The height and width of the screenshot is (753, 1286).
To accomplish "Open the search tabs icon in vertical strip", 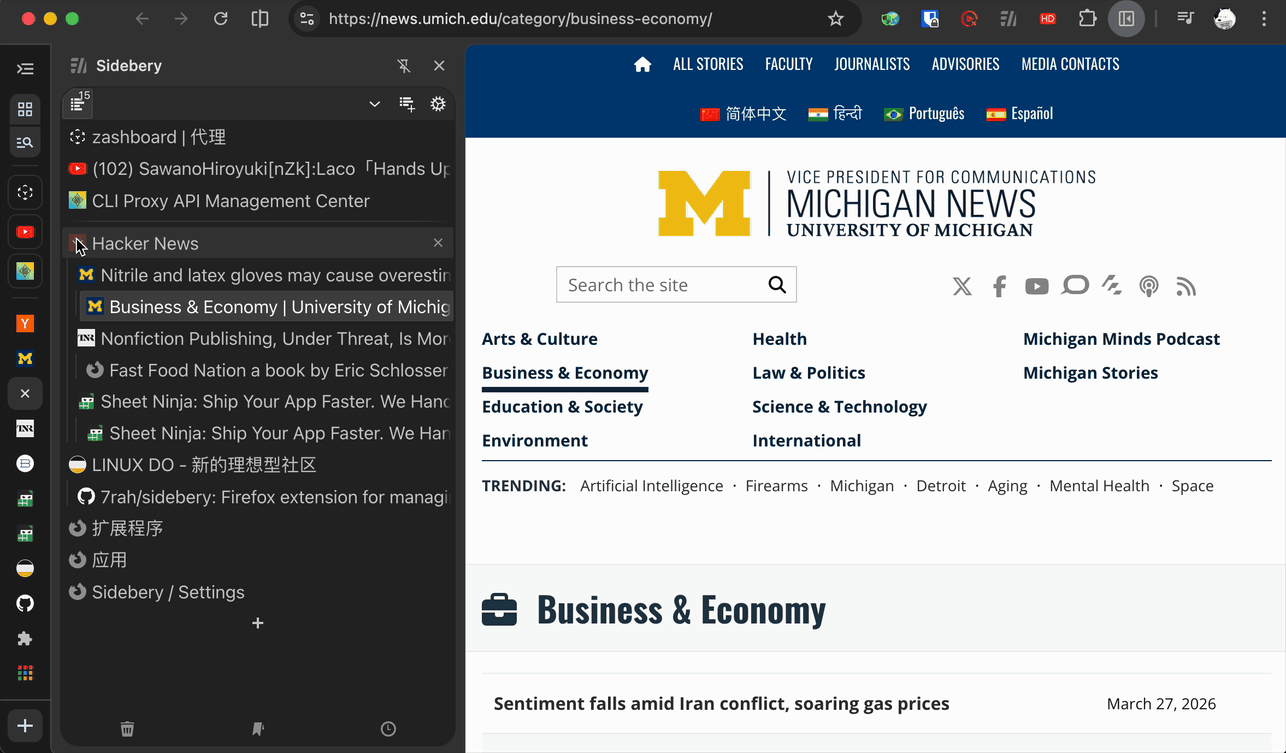I will (x=25, y=143).
